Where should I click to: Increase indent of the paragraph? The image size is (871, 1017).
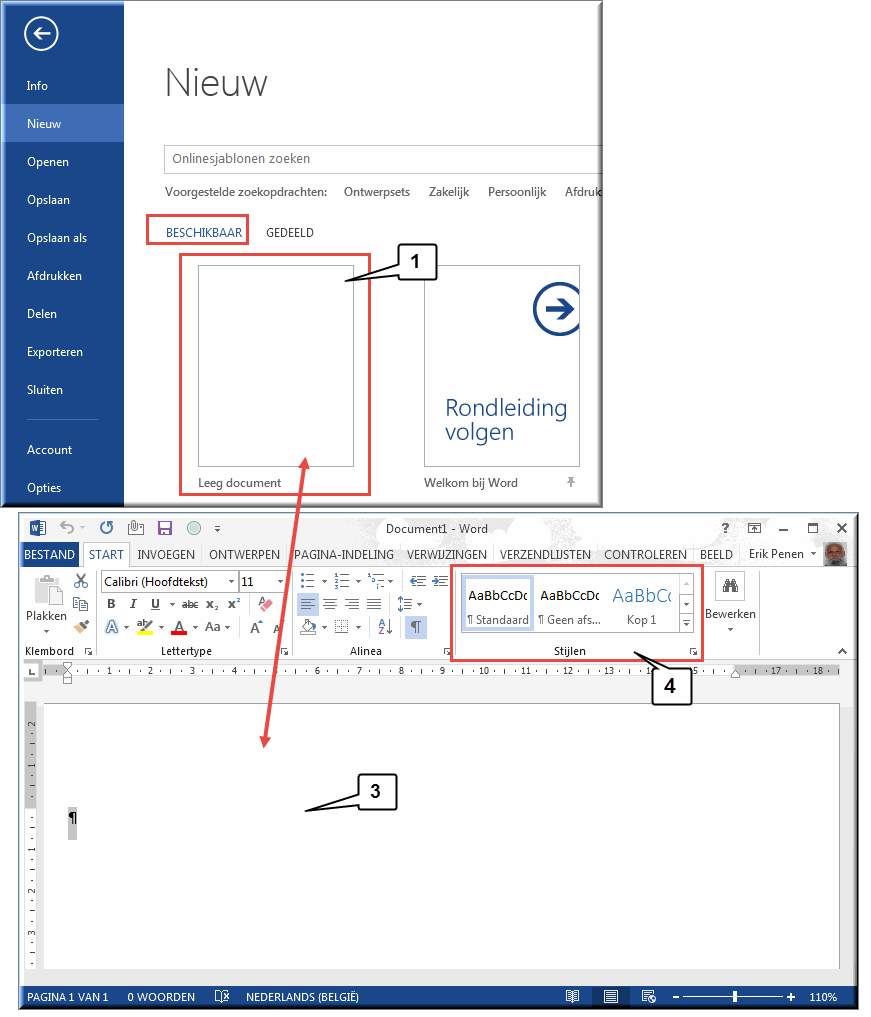pos(440,581)
